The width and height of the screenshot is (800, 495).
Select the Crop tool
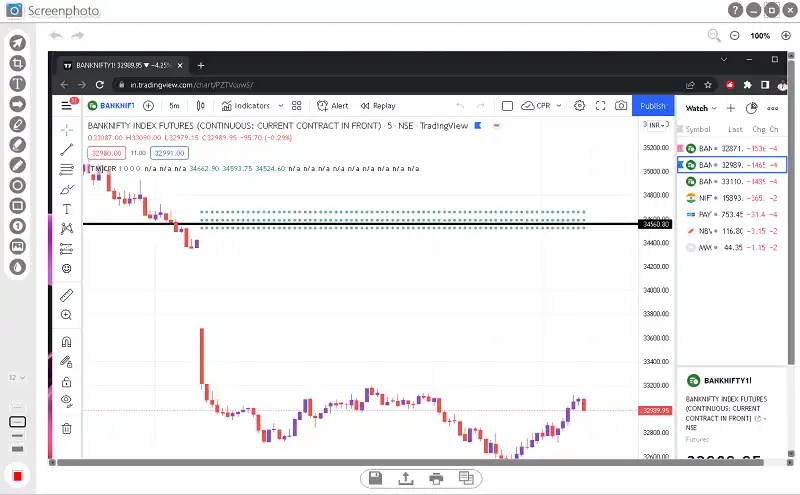(18, 63)
